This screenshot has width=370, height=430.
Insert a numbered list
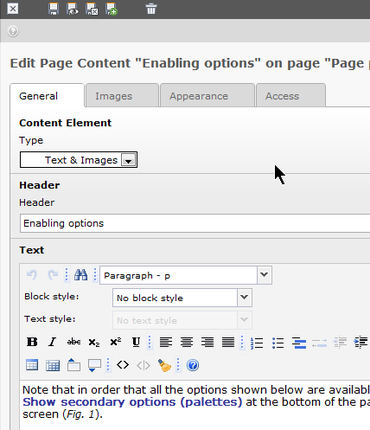[257, 343]
